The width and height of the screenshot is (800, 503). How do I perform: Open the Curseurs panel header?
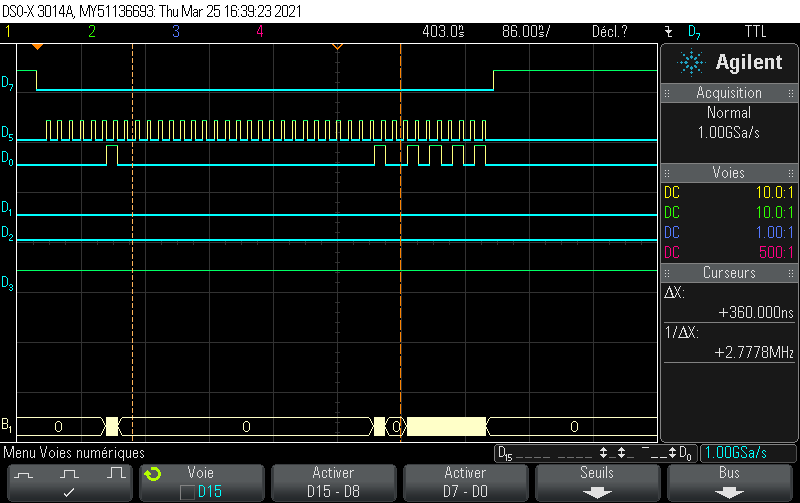tap(729, 273)
